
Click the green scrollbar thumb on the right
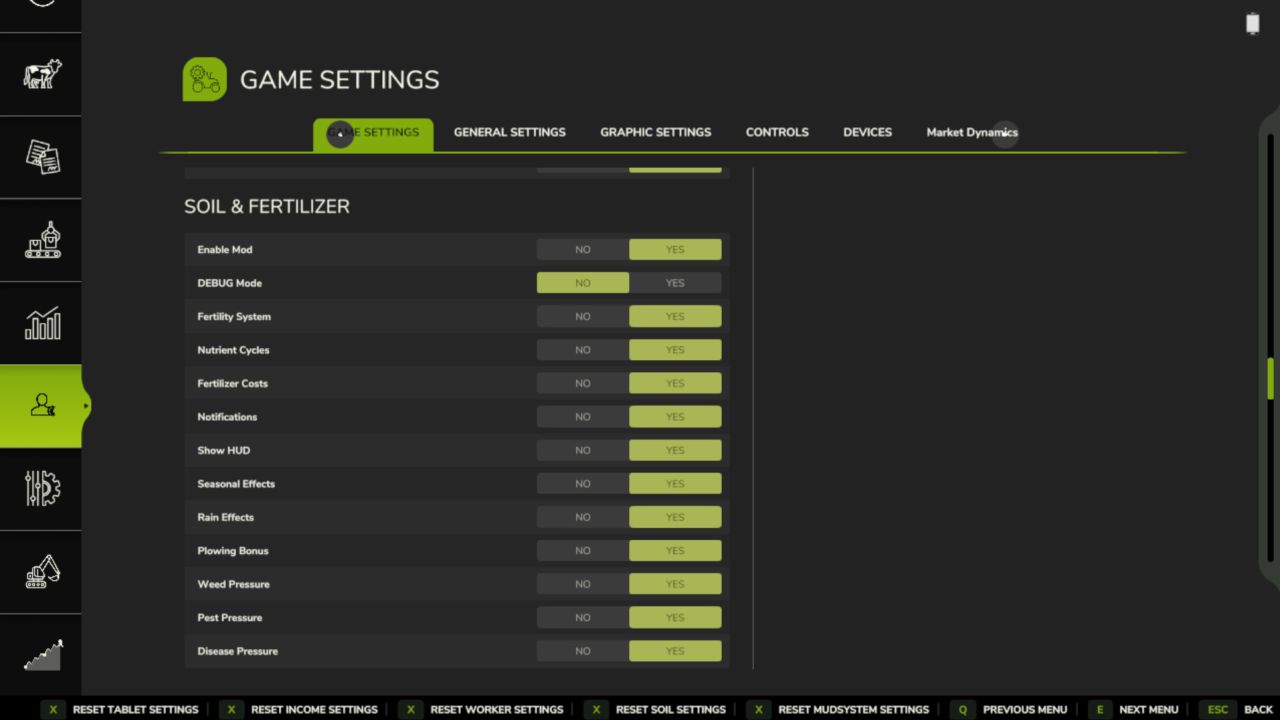(x=1271, y=380)
